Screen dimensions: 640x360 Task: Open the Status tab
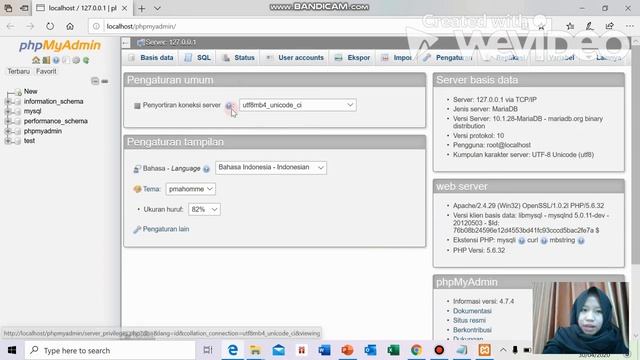point(239,58)
